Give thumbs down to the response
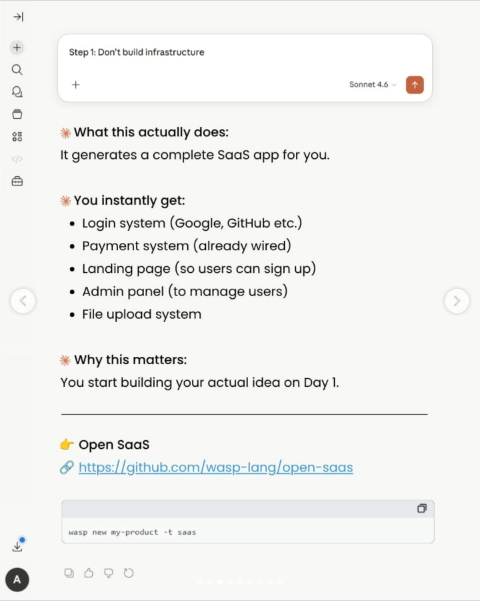Image resolution: width=480 pixels, height=601 pixels. point(108,573)
